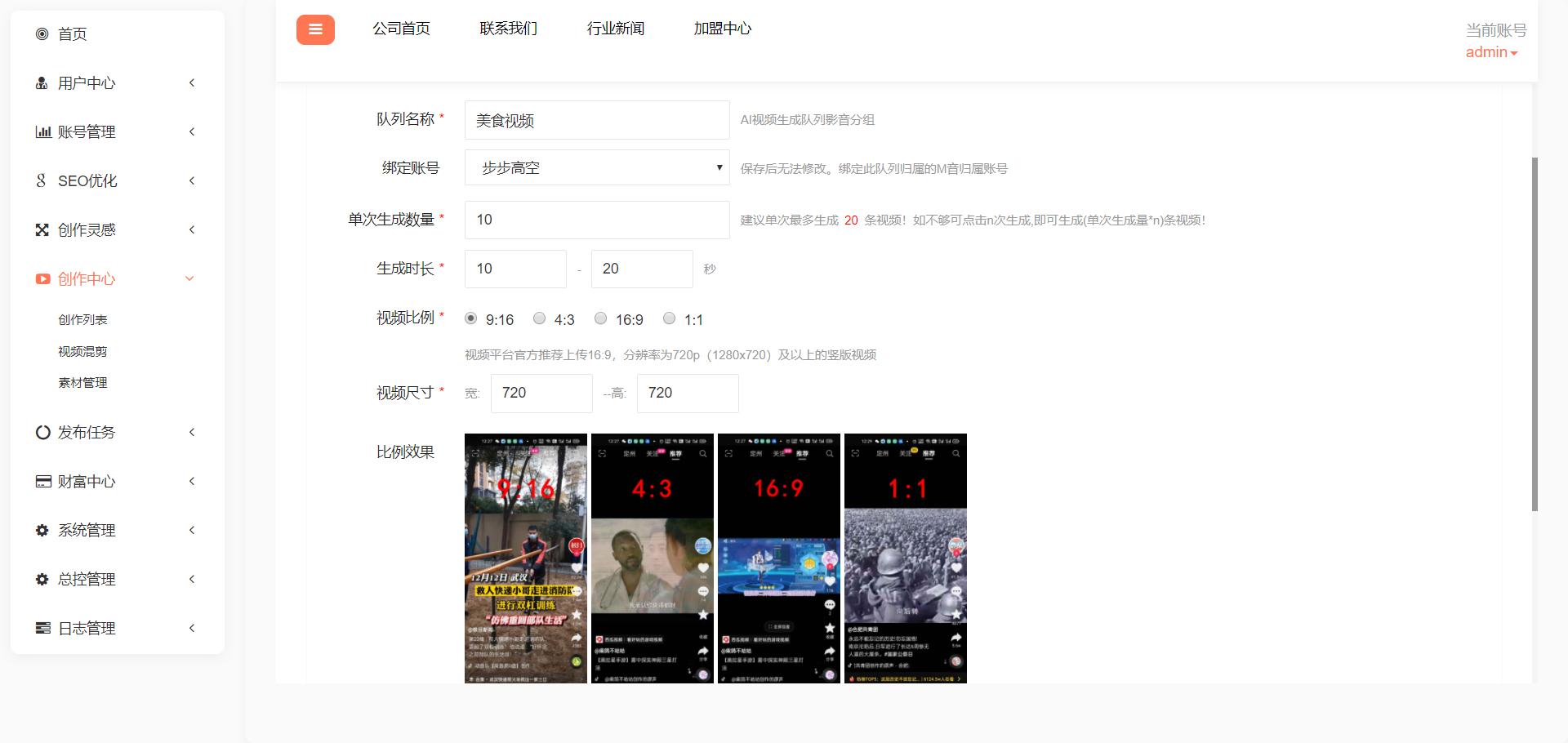Pick the 1:1 video ratio radio
Screen dimensions: 1568x743
coord(669,318)
